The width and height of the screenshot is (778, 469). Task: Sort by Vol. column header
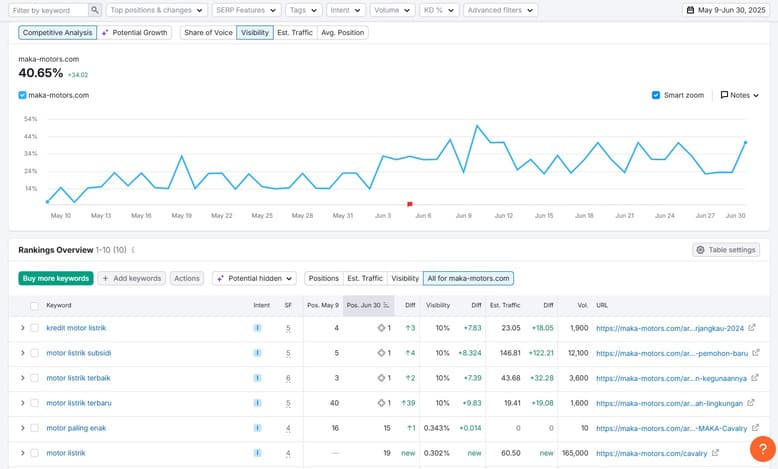[x=583, y=305]
